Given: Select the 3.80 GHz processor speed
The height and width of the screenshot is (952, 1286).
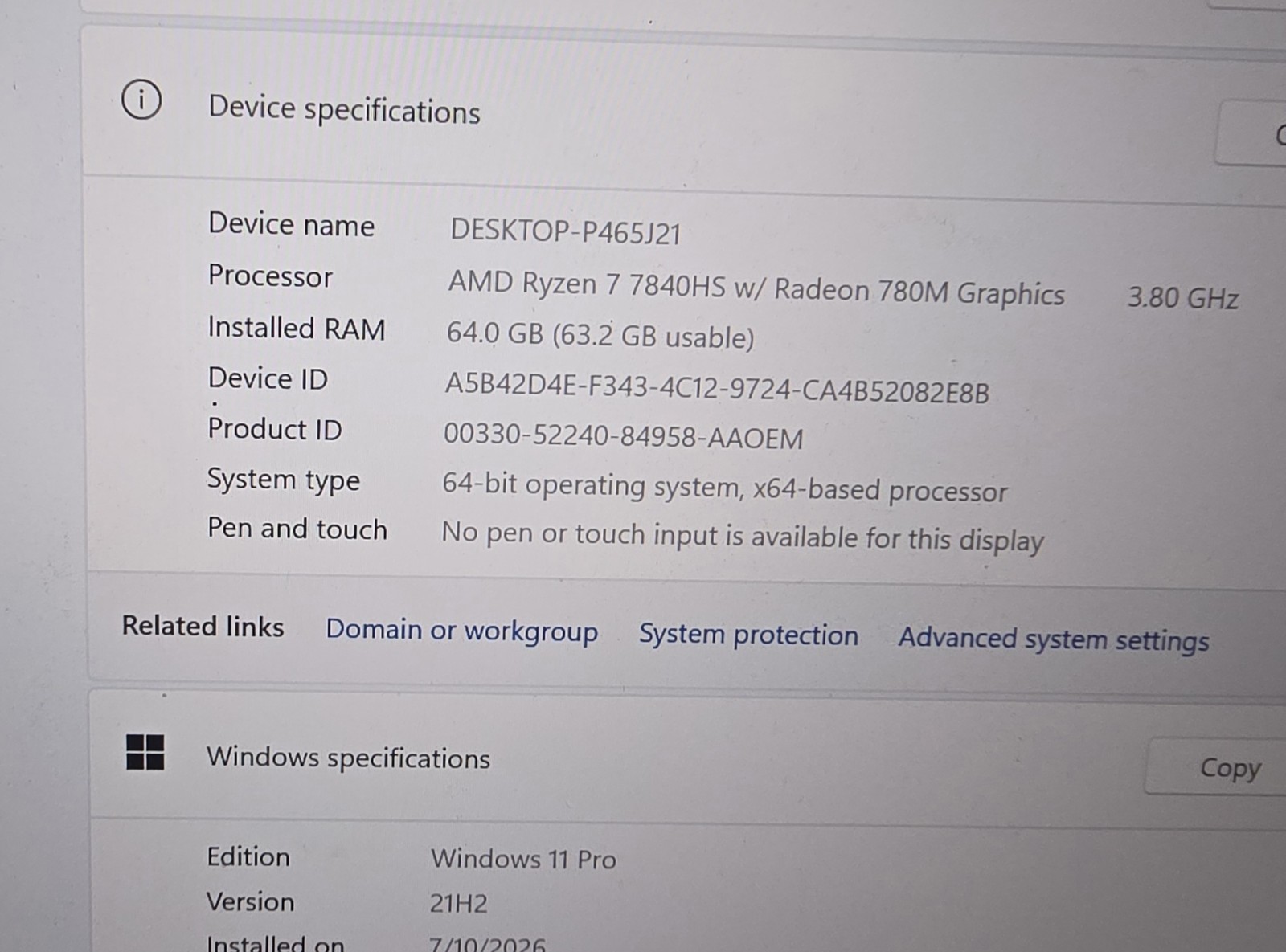Looking at the screenshot, I should pyautogui.click(x=1182, y=298).
